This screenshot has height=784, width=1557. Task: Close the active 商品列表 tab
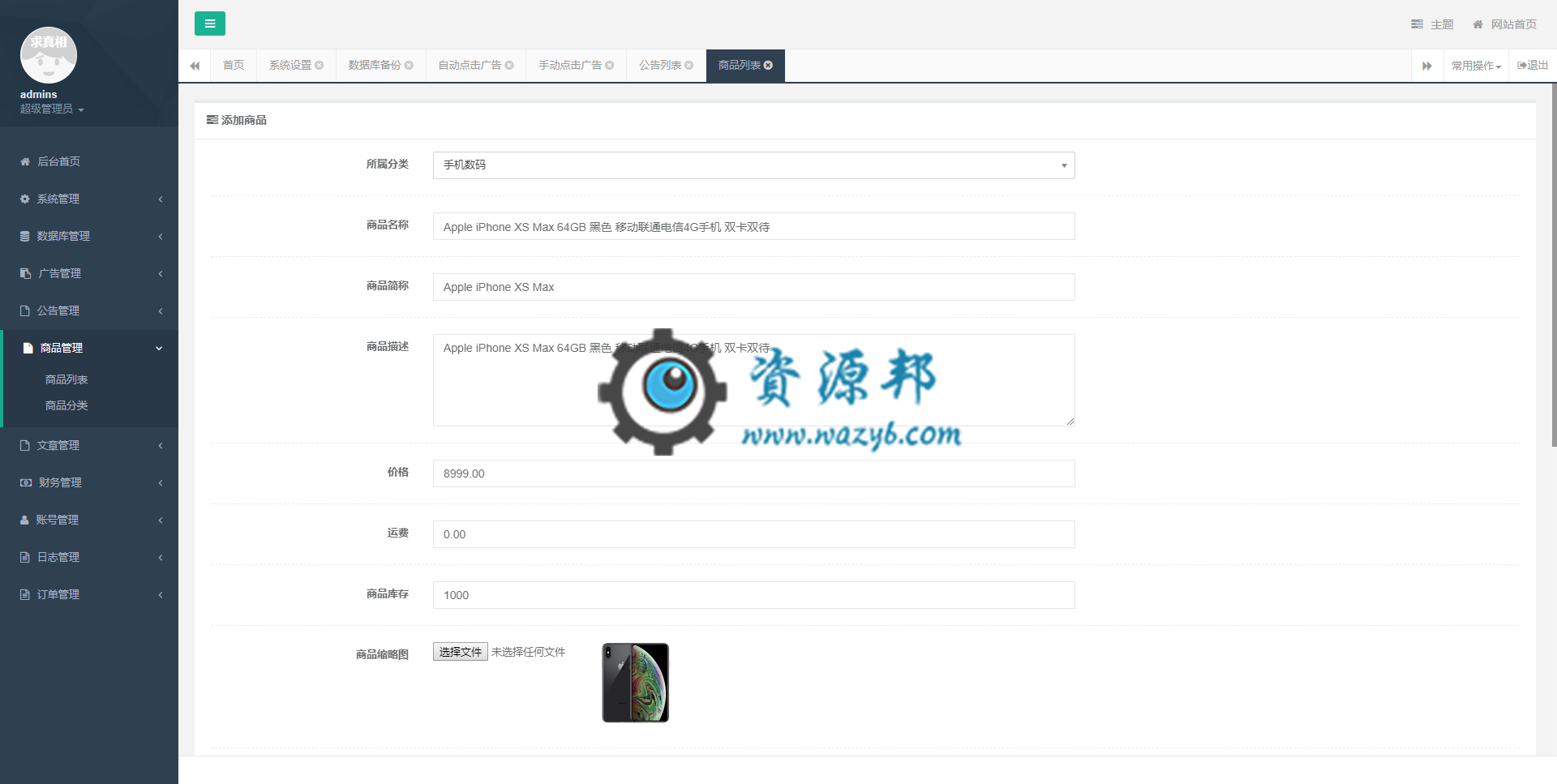768,66
